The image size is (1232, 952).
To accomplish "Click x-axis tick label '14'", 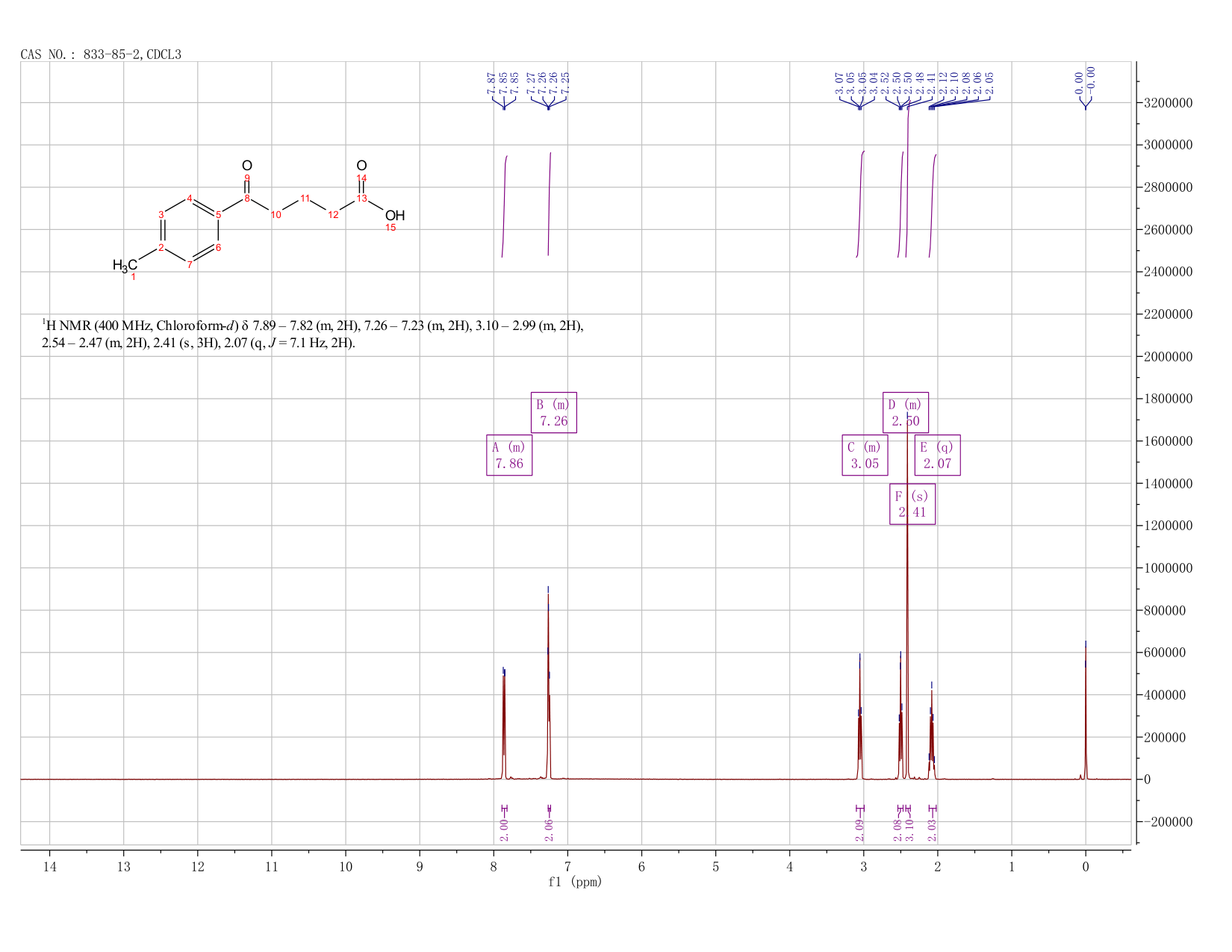I will tap(49, 866).
